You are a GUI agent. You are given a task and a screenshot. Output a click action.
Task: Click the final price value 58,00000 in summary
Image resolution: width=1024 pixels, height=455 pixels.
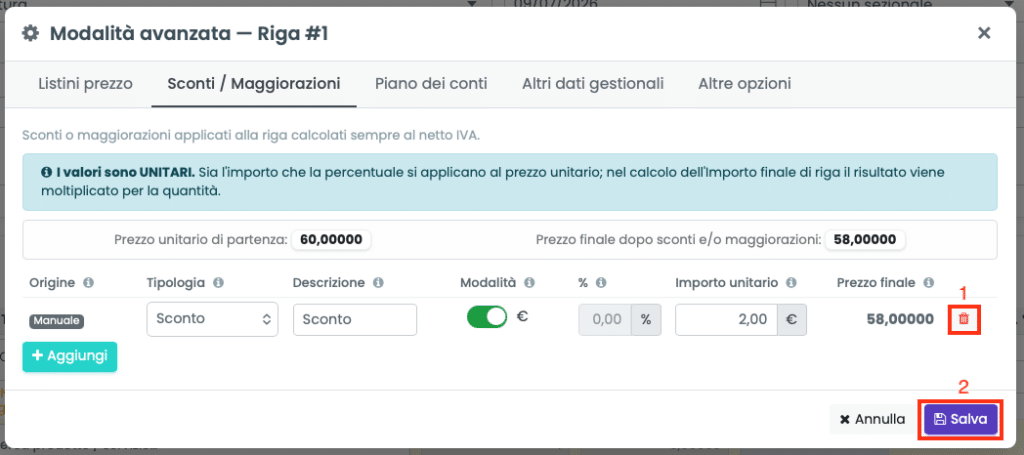click(x=865, y=240)
